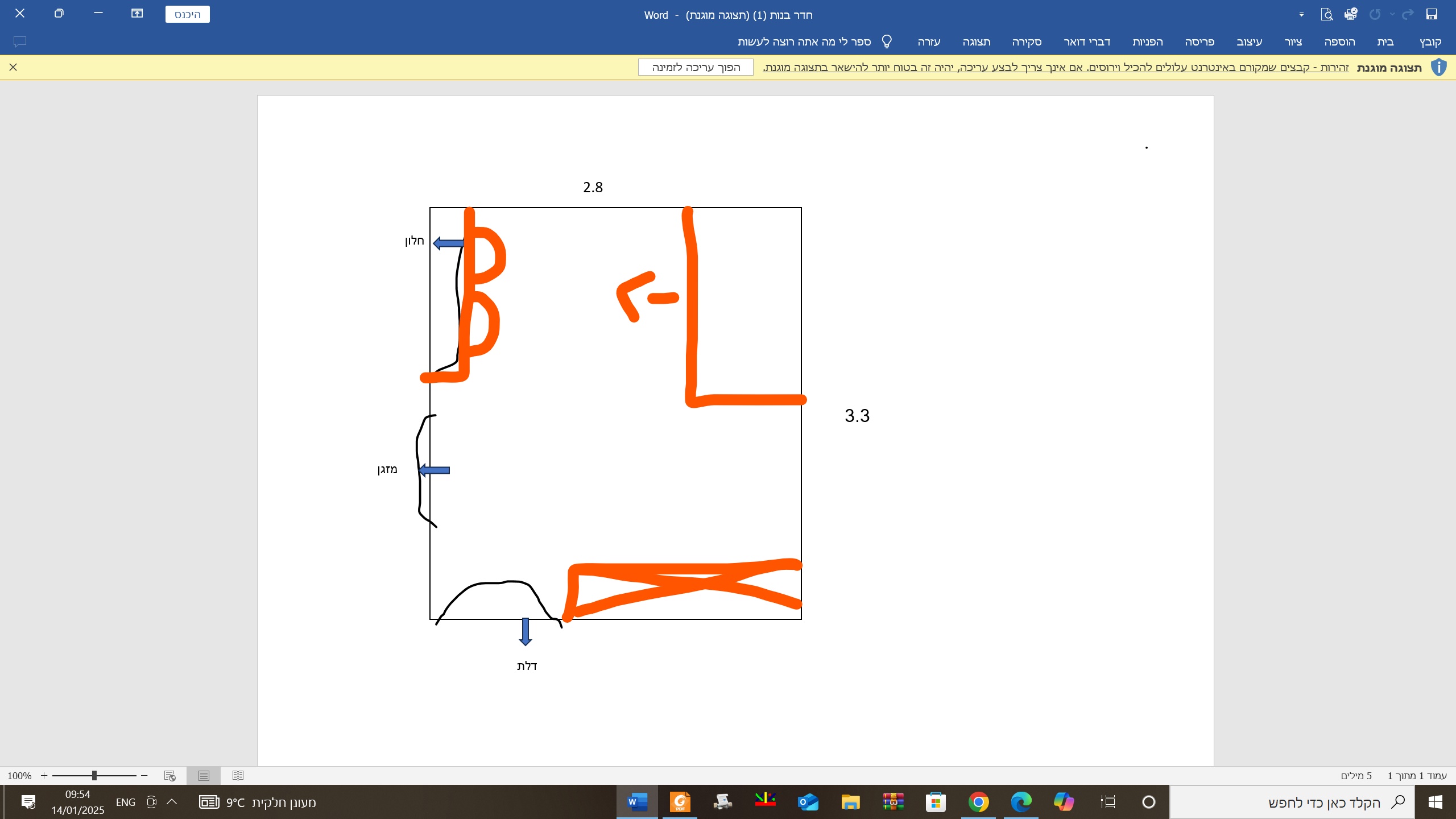Image resolution: width=1456 pixels, height=819 pixels.
Task: Click the Ribbon Display Options icon
Action: [x=137, y=13]
